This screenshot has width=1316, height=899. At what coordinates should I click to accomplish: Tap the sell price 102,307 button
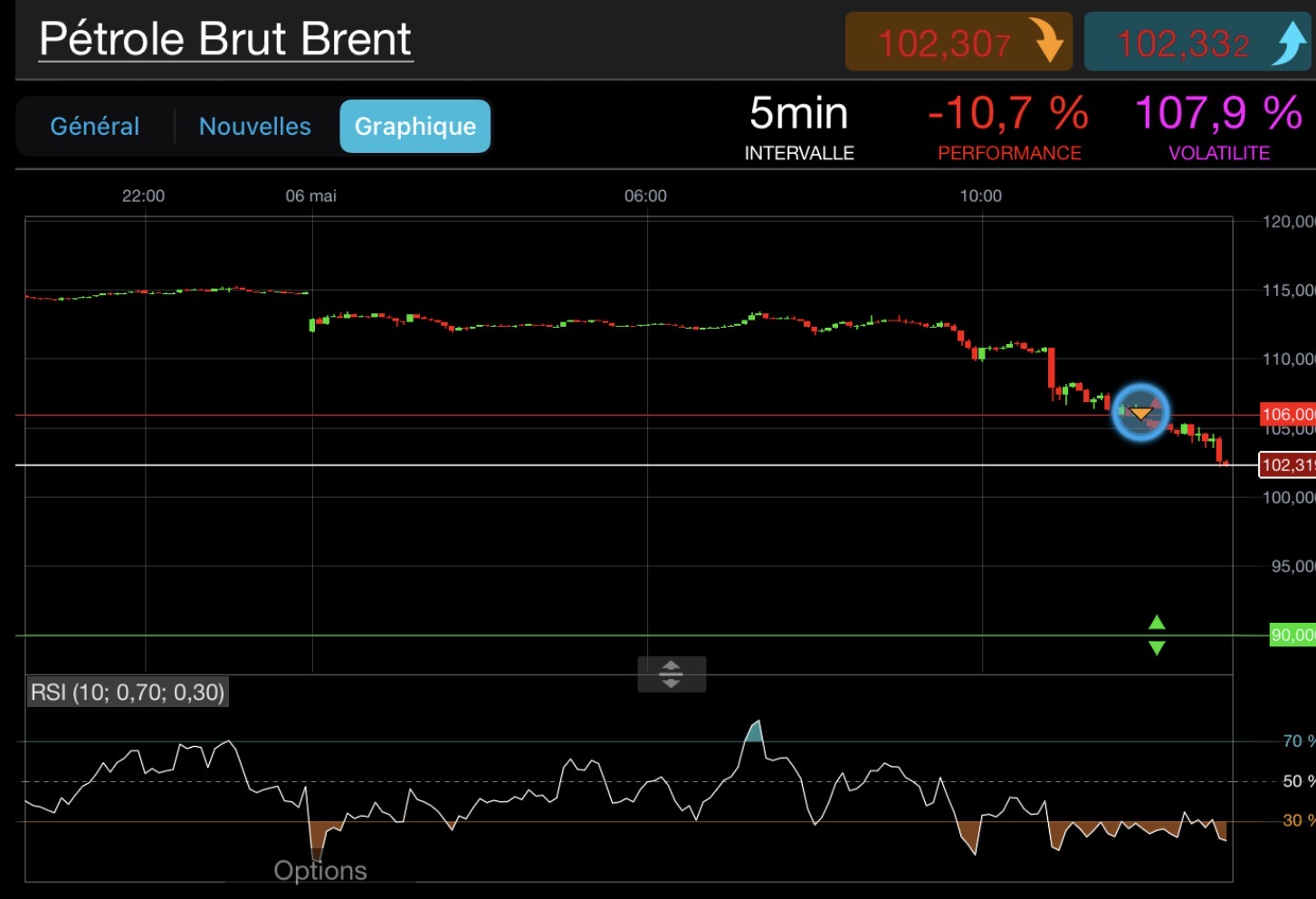click(x=958, y=42)
